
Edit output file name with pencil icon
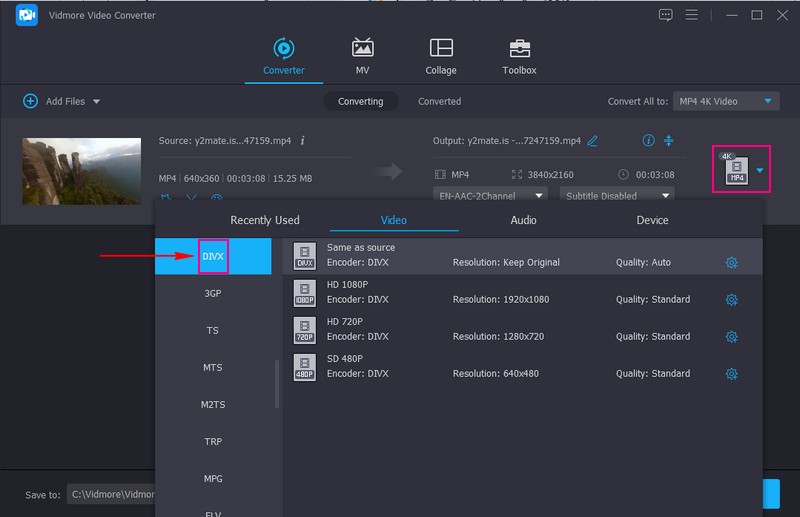[592, 141]
